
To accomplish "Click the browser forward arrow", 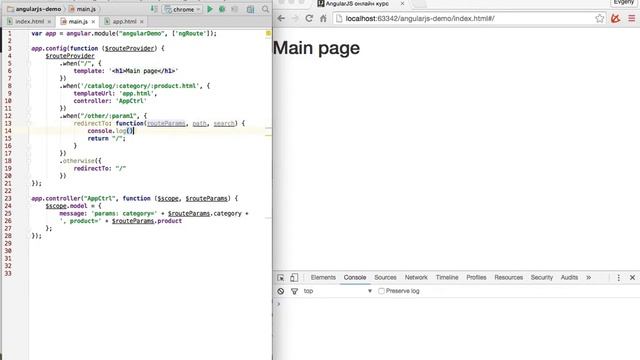I will (x=295, y=18).
